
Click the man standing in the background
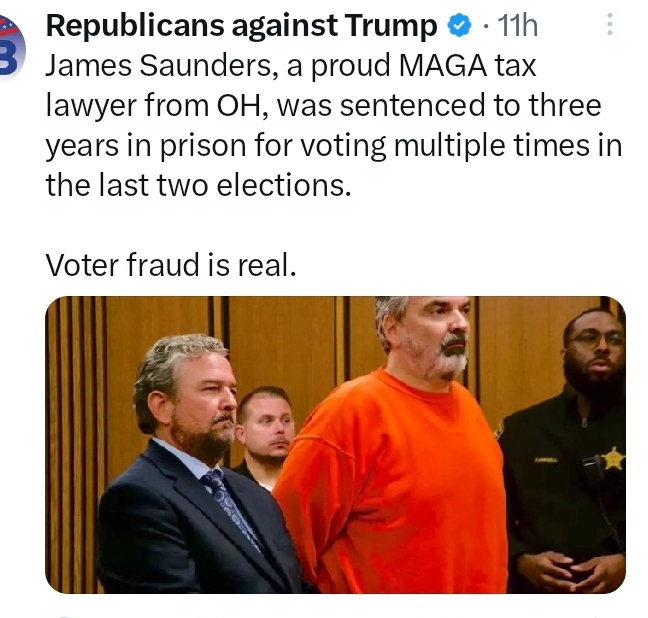click(x=265, y=436)
